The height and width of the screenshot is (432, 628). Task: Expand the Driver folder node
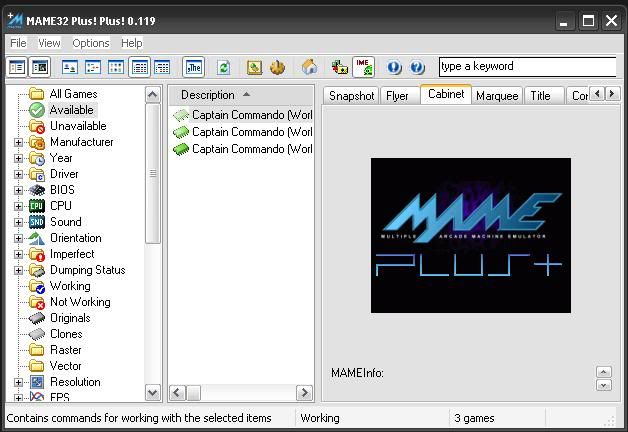coord(18,174)
